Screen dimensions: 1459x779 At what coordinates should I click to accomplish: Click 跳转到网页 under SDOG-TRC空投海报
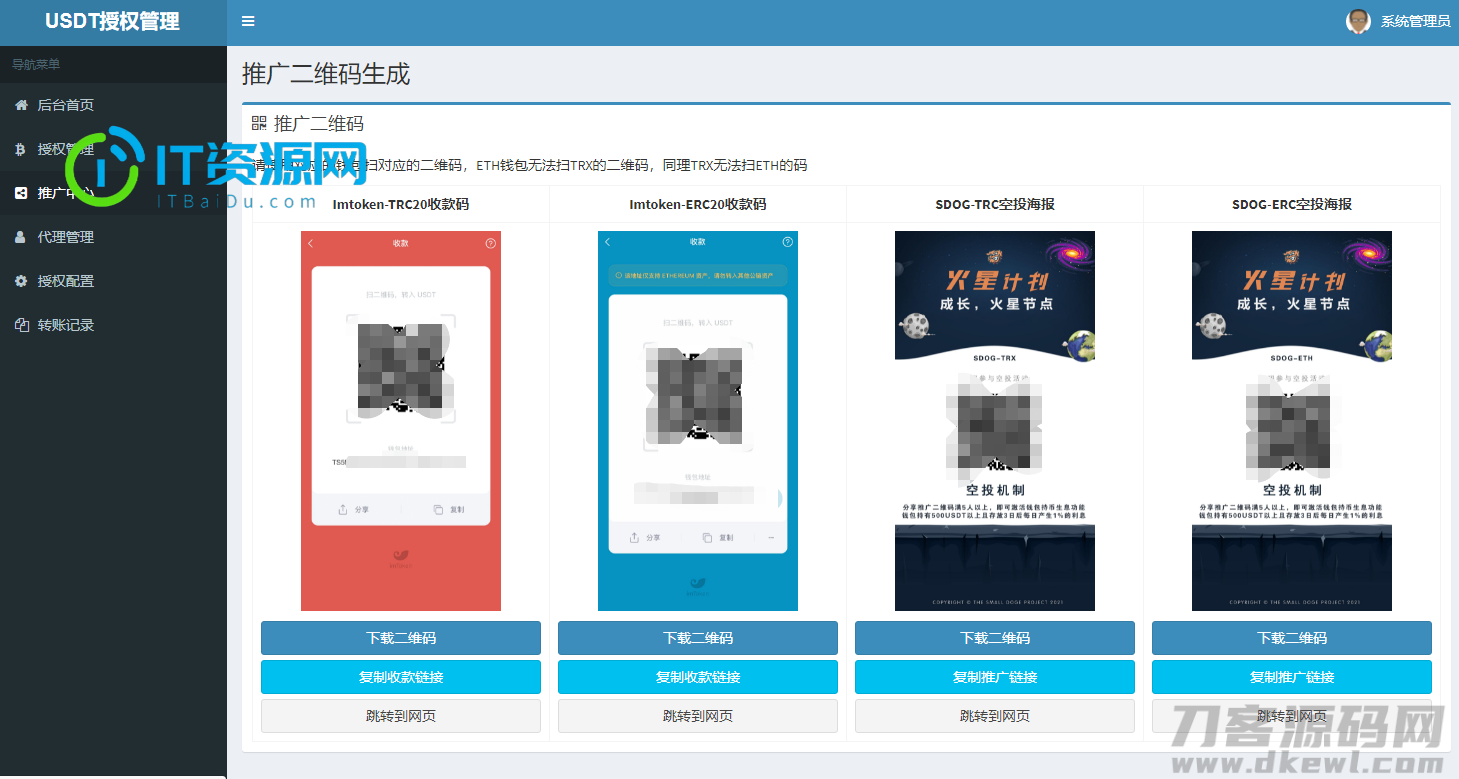click(995, 716)
